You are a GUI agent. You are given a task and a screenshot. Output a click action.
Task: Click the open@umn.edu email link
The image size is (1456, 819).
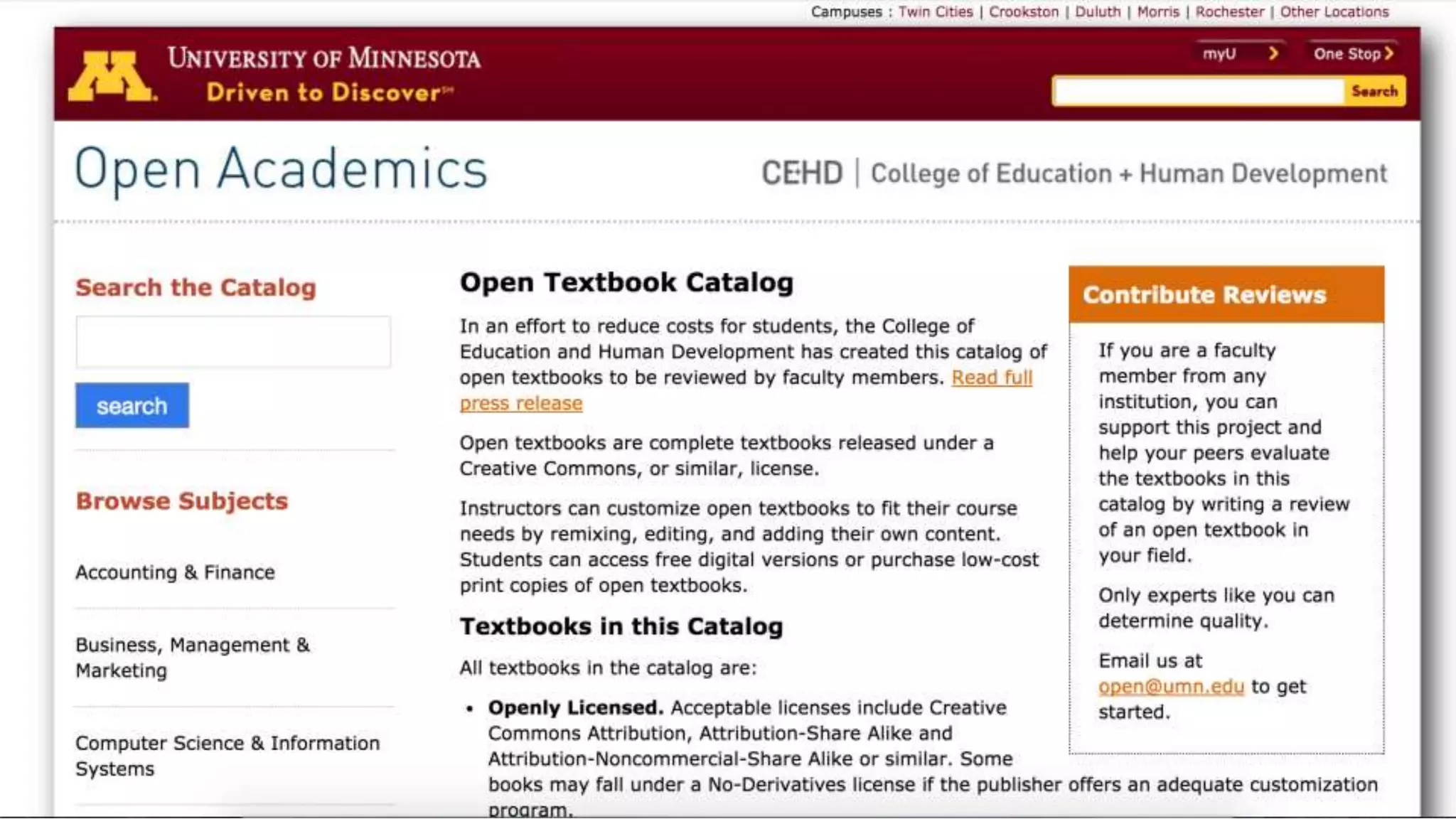click(1170, 687)
